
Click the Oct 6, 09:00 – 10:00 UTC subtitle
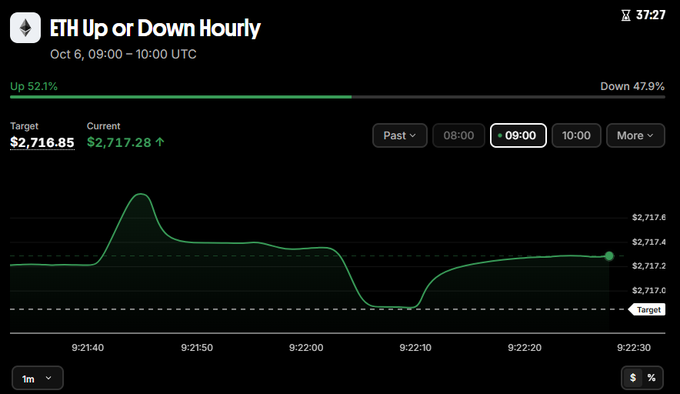tap(123, 54)
